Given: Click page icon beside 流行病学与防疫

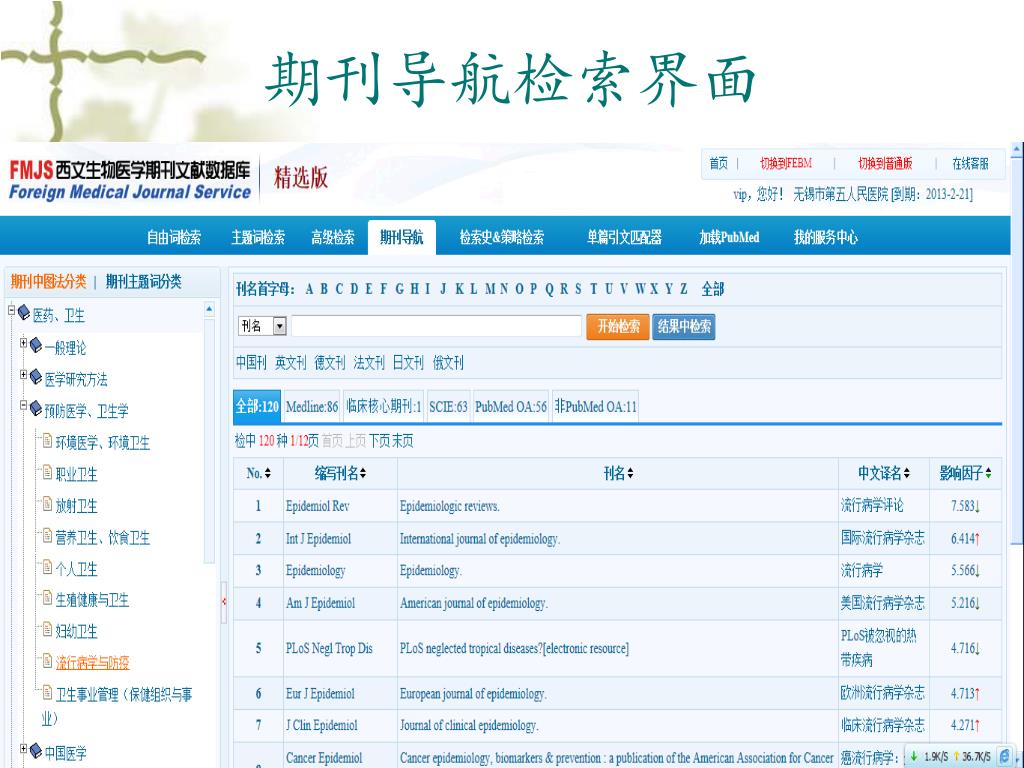Looking at the screenshot, I should 47,661.
